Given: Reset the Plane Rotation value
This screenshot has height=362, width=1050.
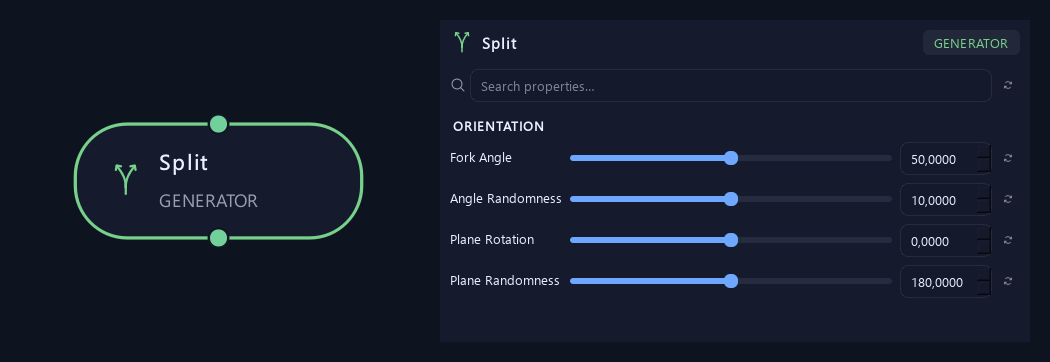Looking at the screenshot, I should pyautogui.click(x=1008, y=240).
